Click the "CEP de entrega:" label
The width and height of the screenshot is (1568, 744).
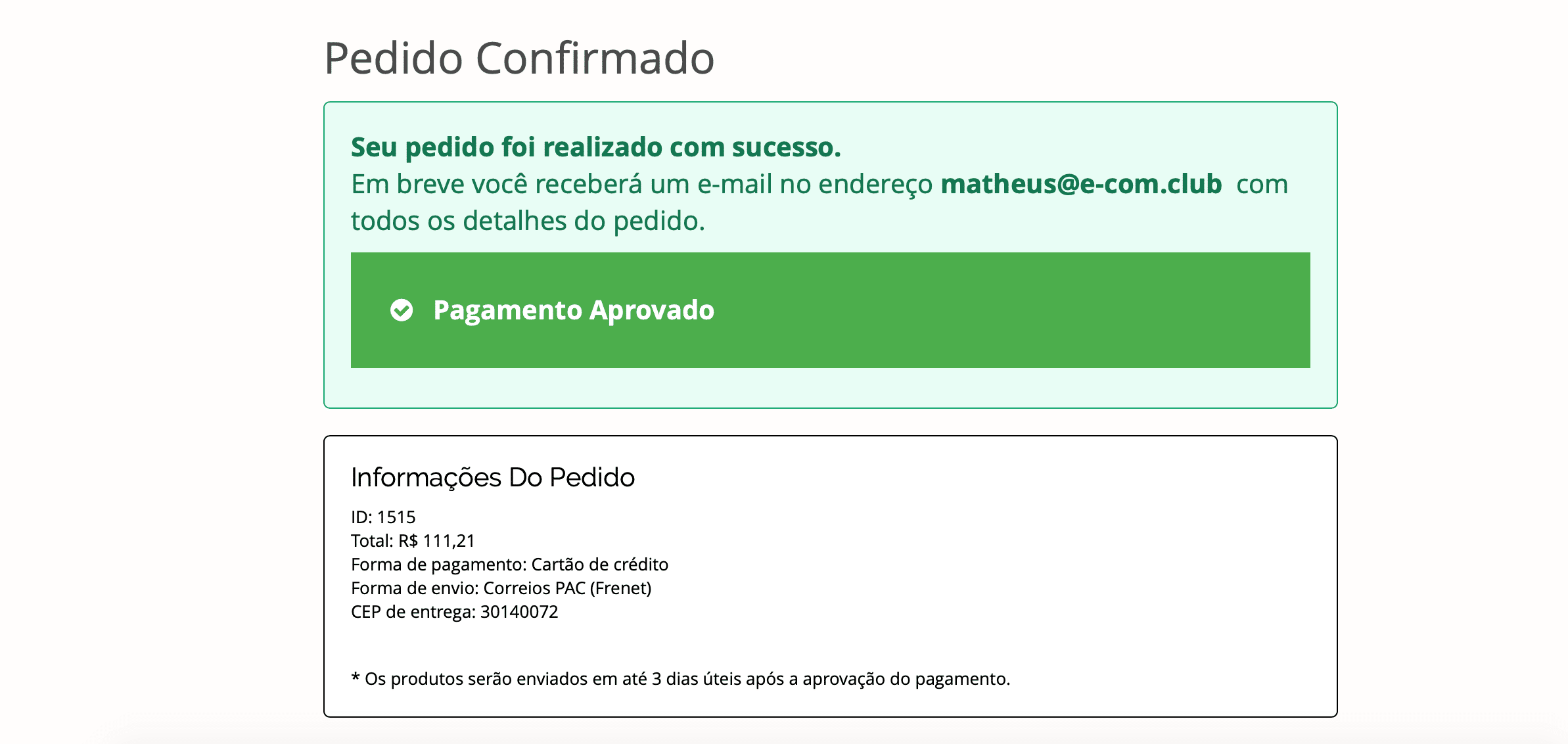413,612
